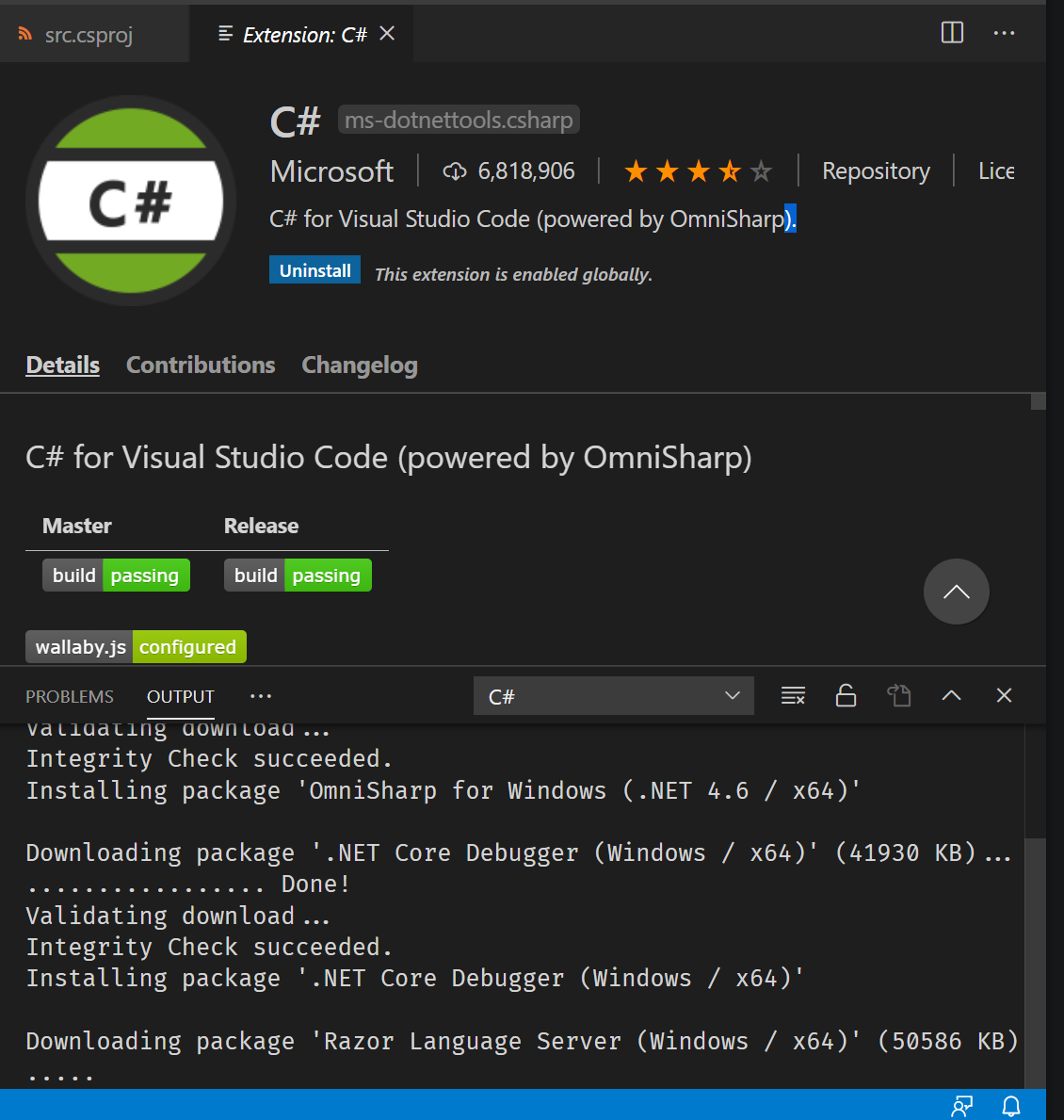Open the Contributions tab
The image size is (1064, 1120).
[x=201, y=365]
